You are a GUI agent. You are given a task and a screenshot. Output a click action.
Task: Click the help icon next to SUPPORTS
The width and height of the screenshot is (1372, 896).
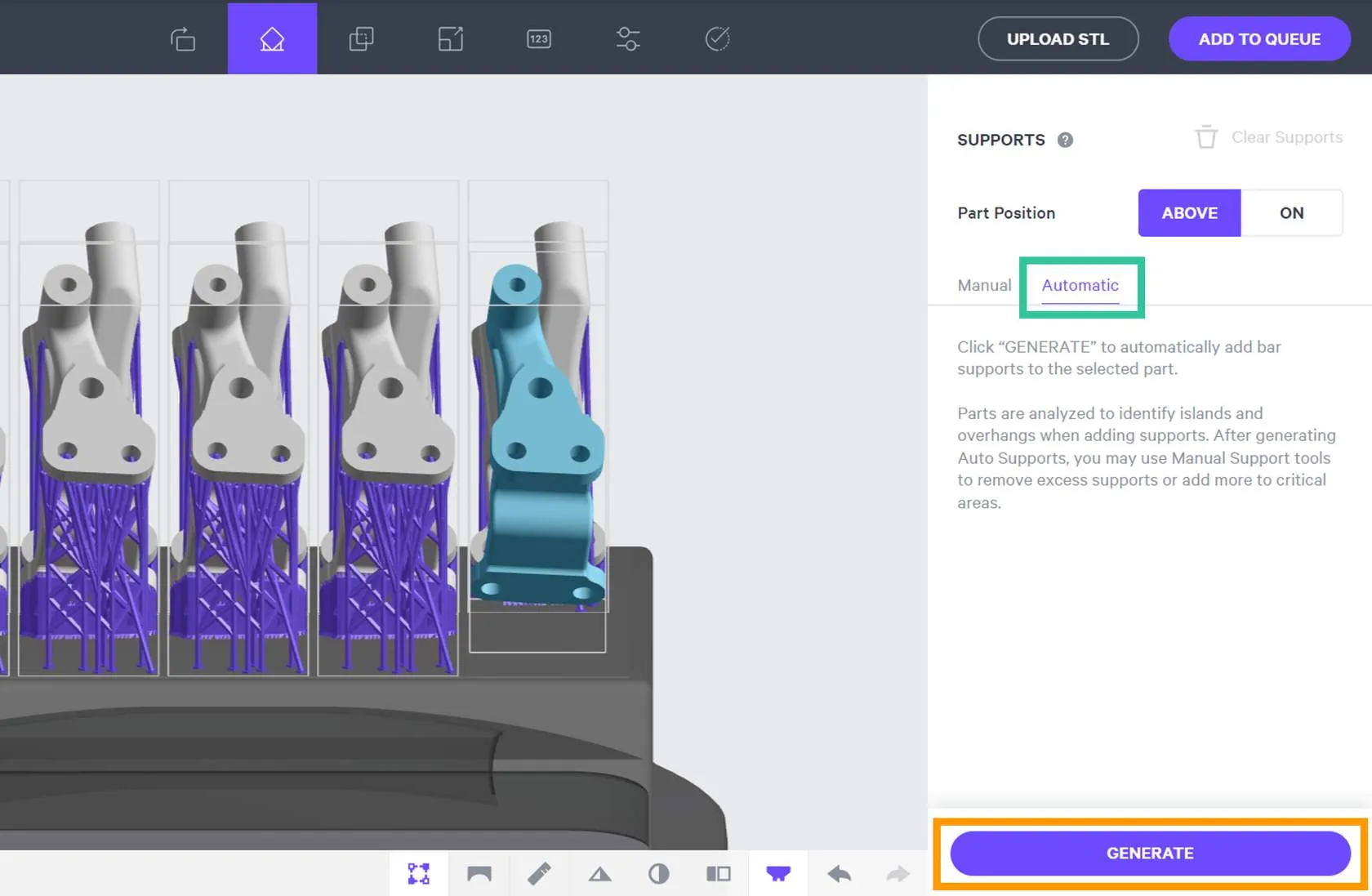pos(1065,140)
